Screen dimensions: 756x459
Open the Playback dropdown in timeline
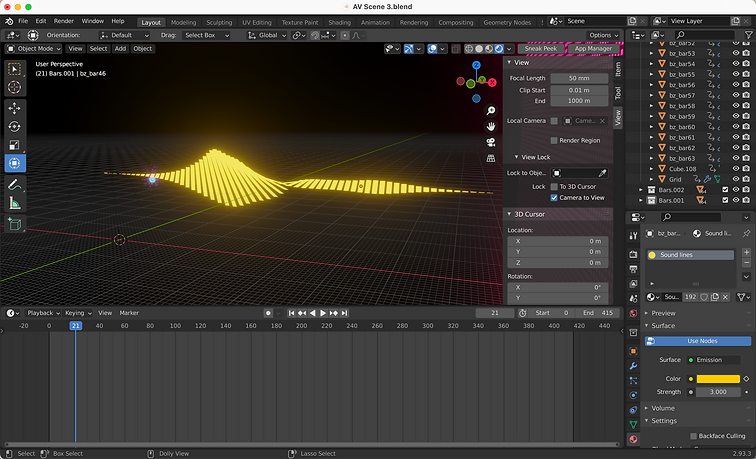(43, 313)
